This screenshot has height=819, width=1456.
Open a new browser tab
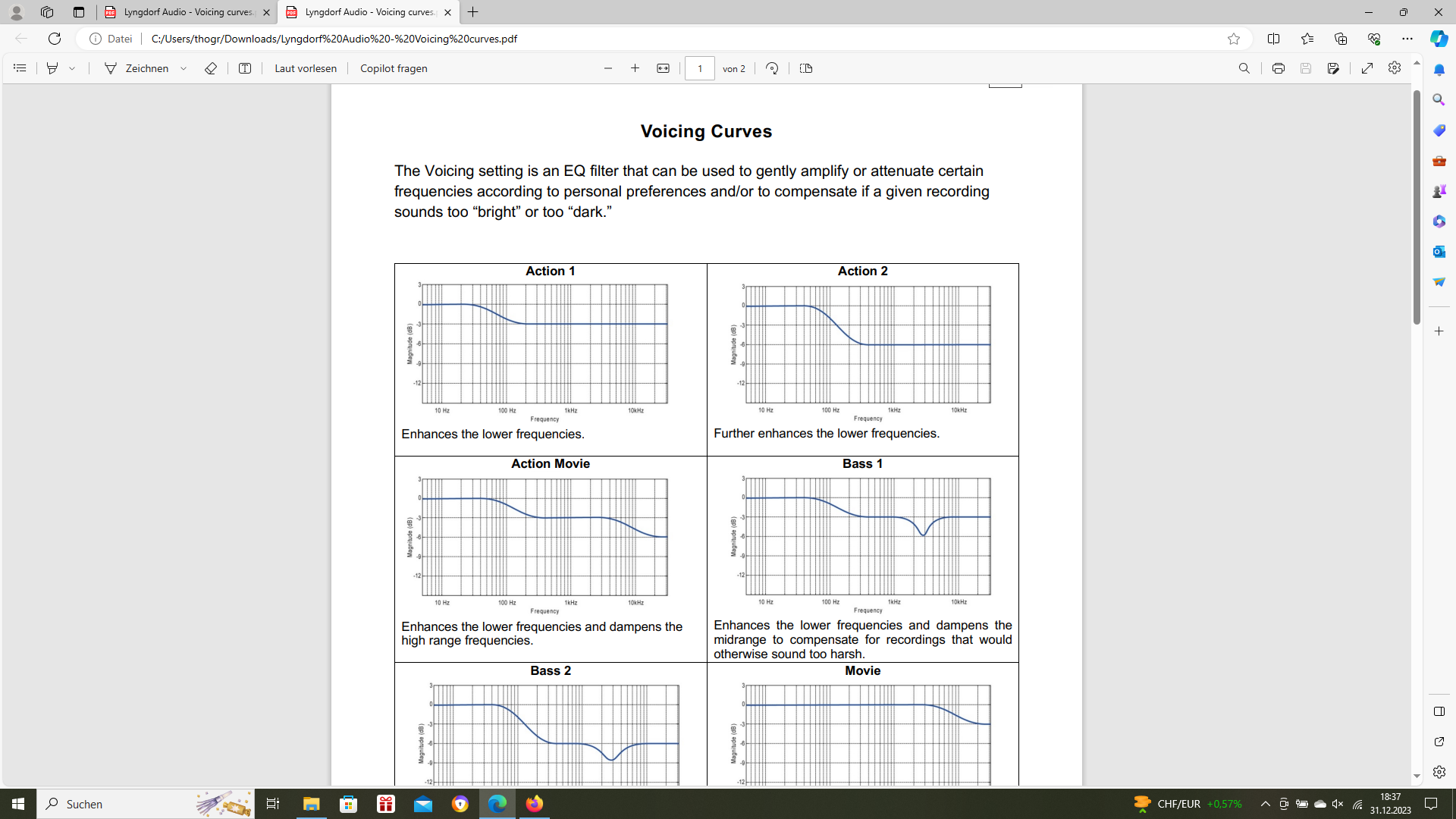(473, 12)
